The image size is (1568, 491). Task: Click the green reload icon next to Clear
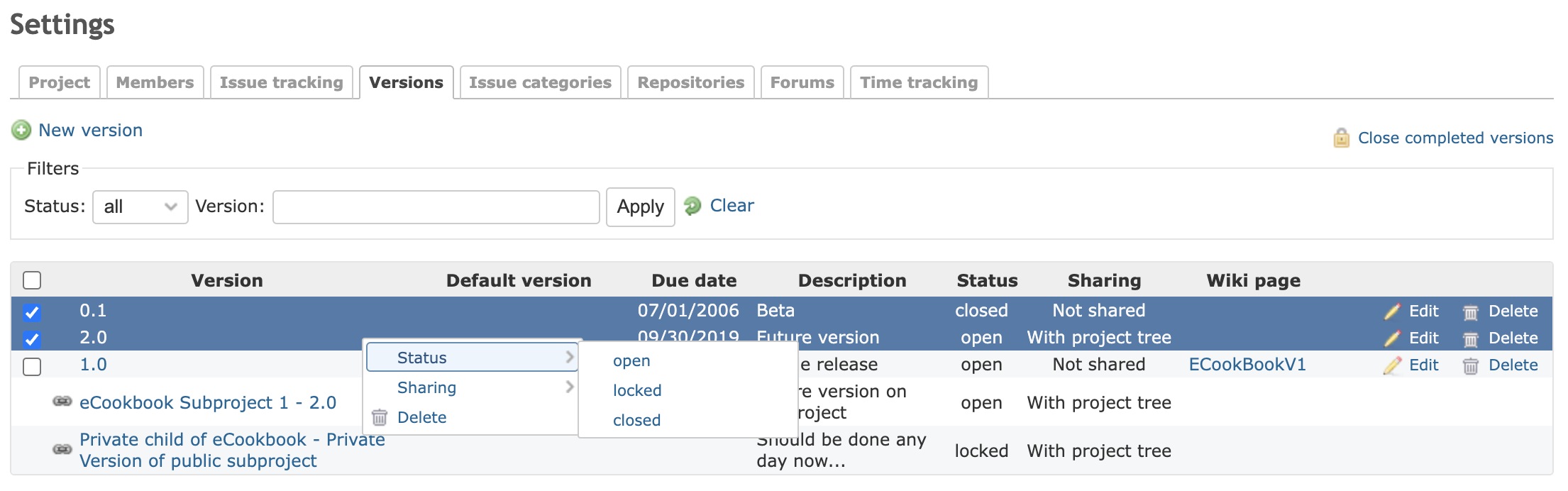692,206
